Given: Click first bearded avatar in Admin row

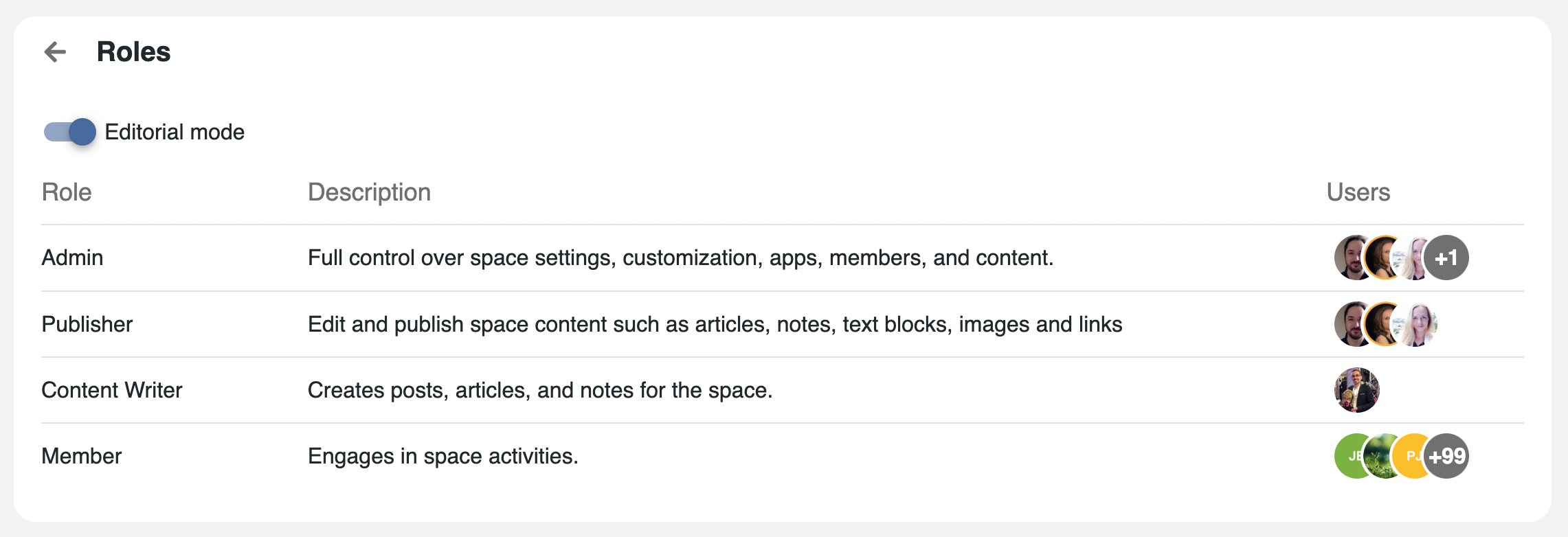Looking at the screenshot, I should pyautogui.click(x=1349, y=258).
